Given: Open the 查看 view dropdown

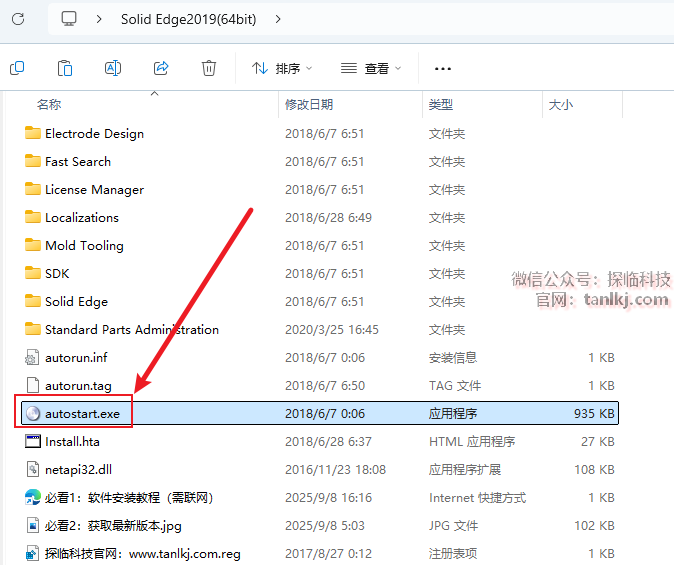Looking at the screenshot, I should 371,68.
